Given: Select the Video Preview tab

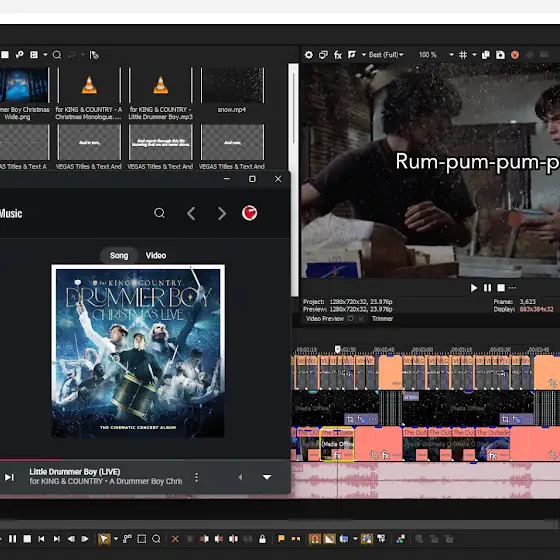Looking at the screenshot, I should pyautogui.click(x=325, y=319).
